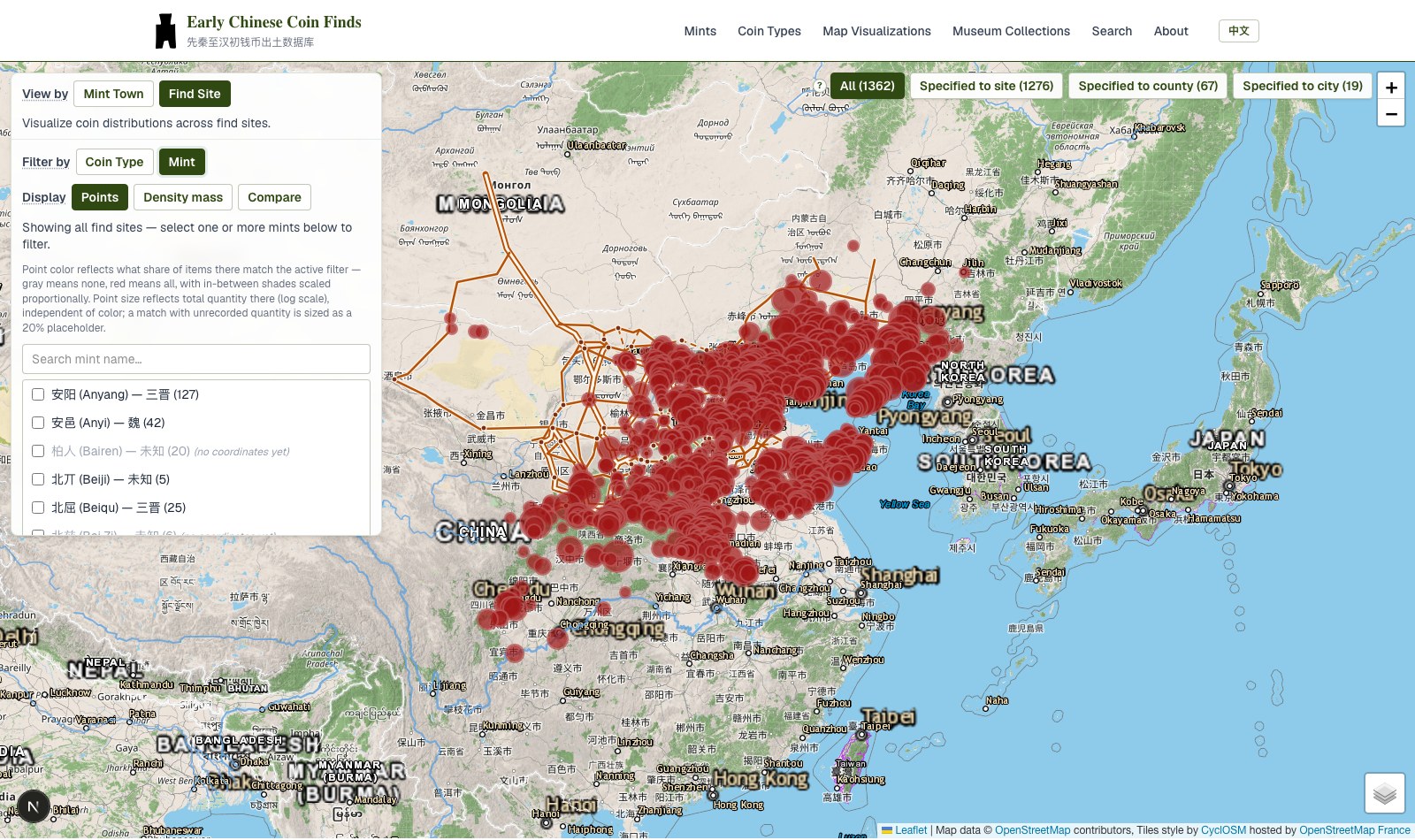This screenshot has width=1415, height=840.
Task: Tick the 安邑 (Anyi) mint checkbox
Action: [x=38, y=423]
